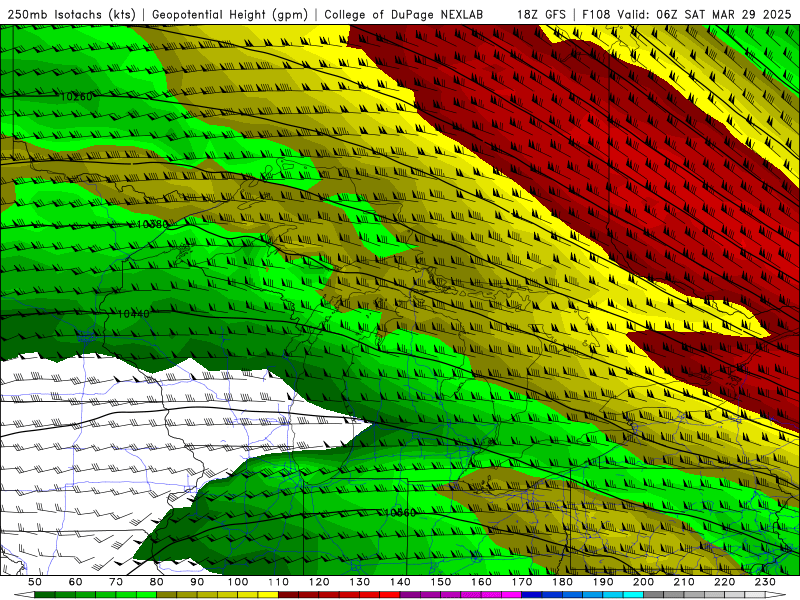
Task: Click the "150" value on the color scale
Action: [x=441, y=582]
